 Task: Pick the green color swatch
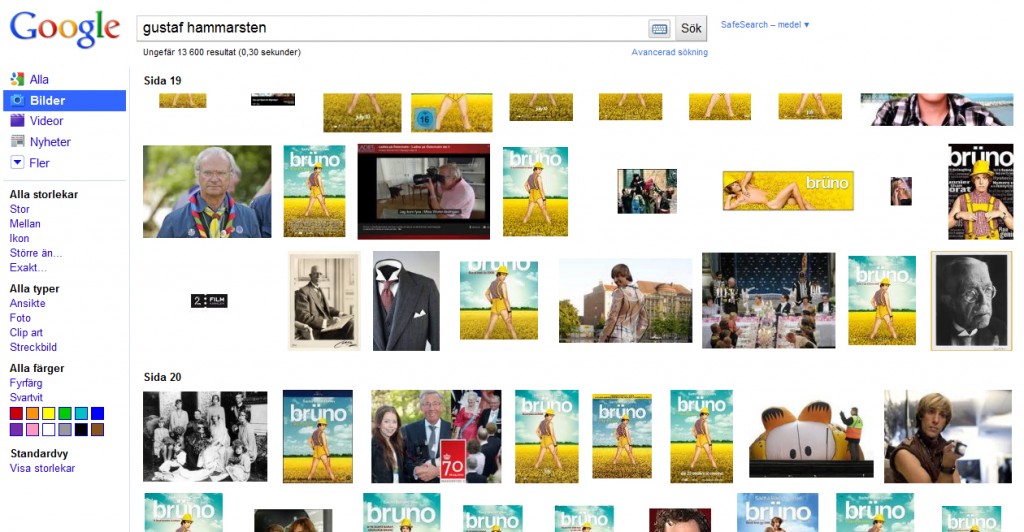click(x=65, y=413)
